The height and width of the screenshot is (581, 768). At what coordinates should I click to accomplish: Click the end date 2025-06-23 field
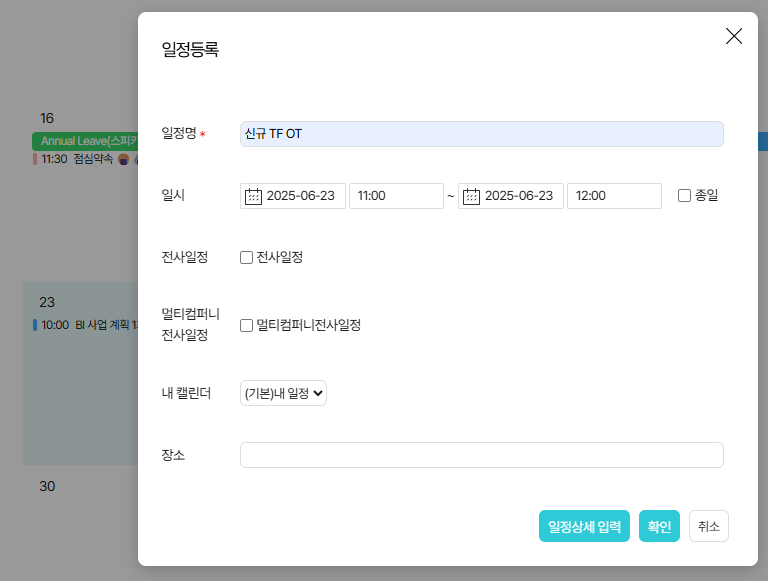pyautogui.click(x=523, y=196)
